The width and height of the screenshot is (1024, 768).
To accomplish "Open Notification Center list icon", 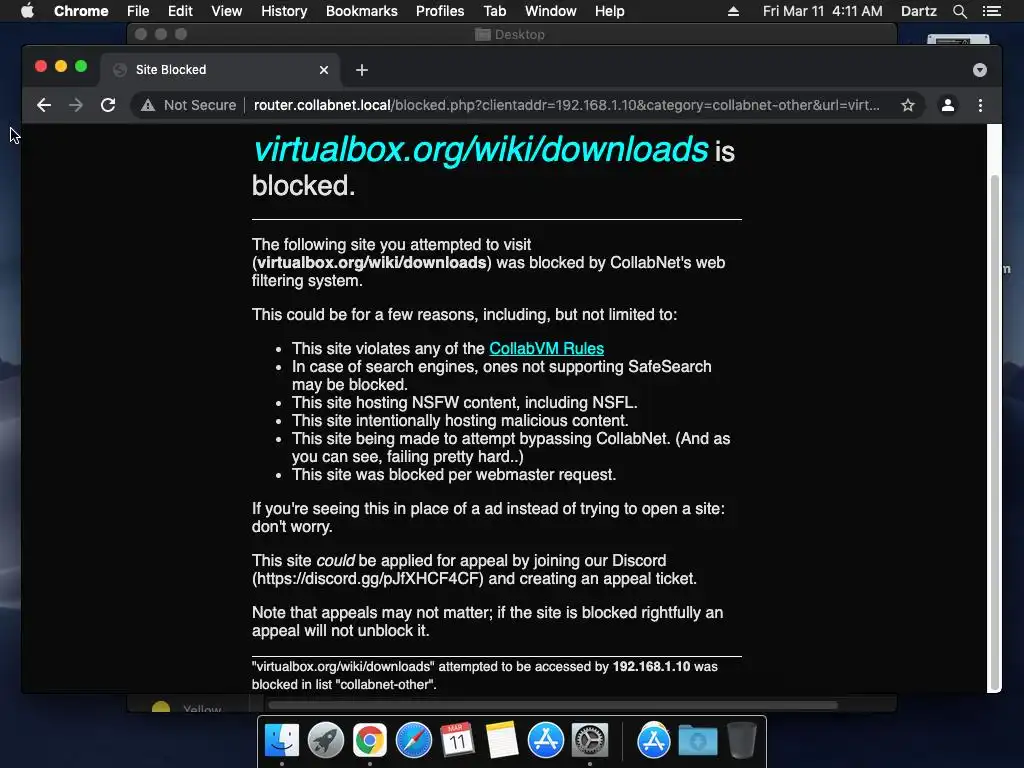I will (x=991, y=11).
